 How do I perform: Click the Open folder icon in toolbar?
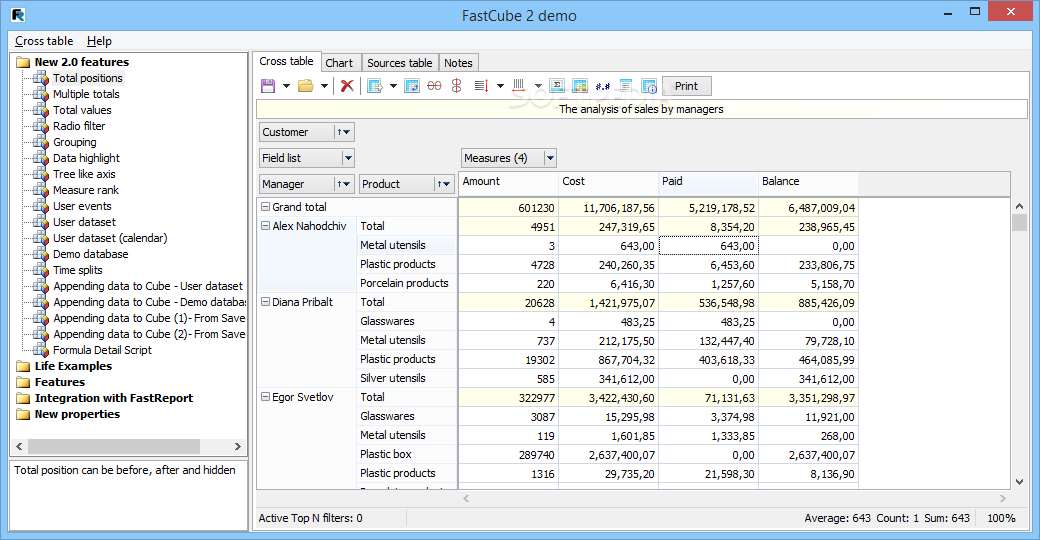[306, 86]
